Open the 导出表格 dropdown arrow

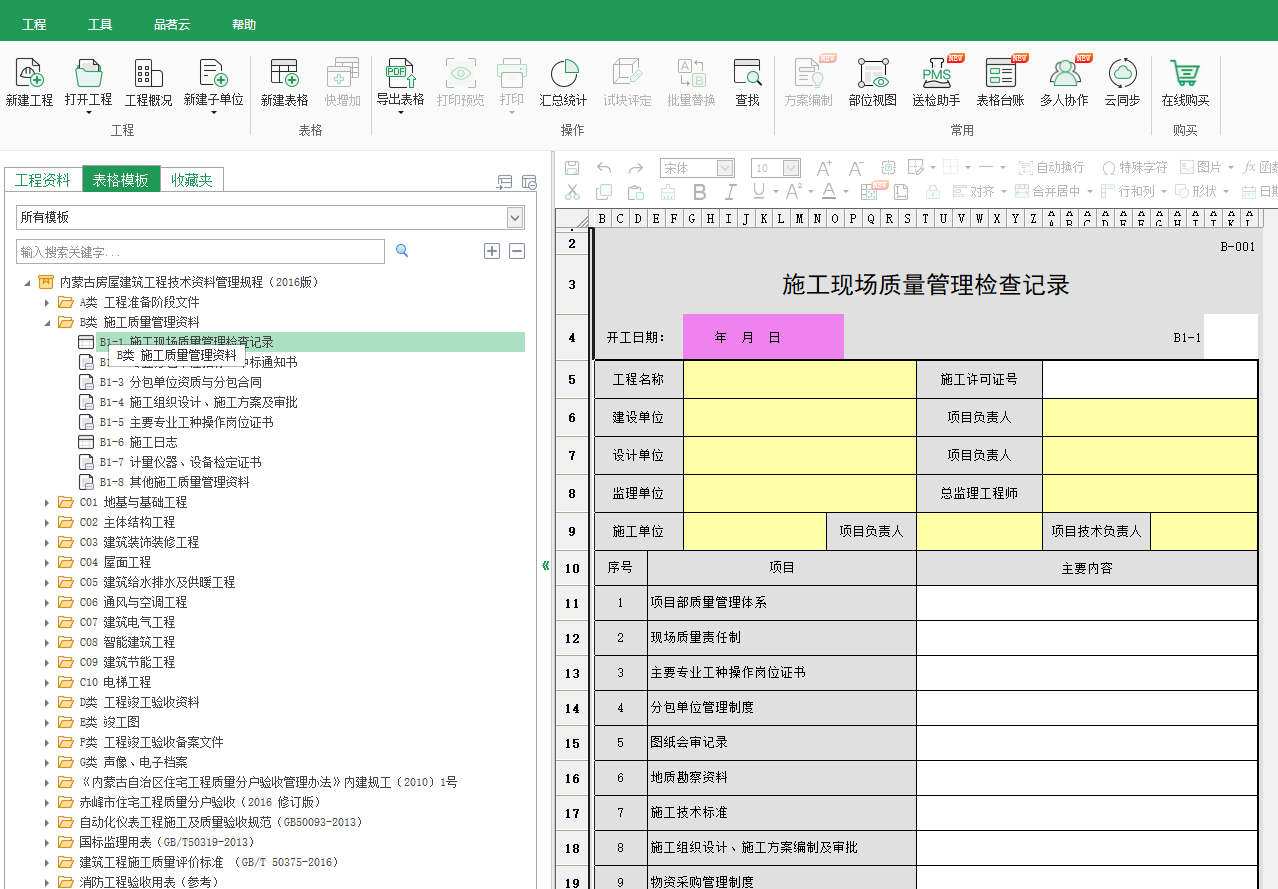coord(400,113)
